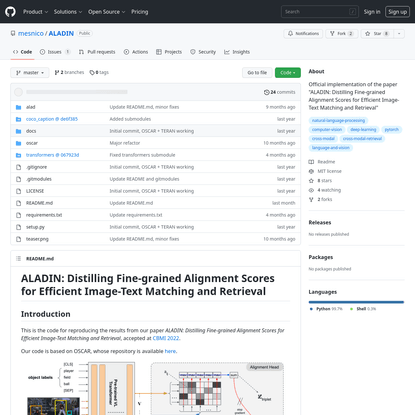Open the oscar folder
The width and height of the screenshot is (415, 415).
pyautogui.click(x=32, y=143)
